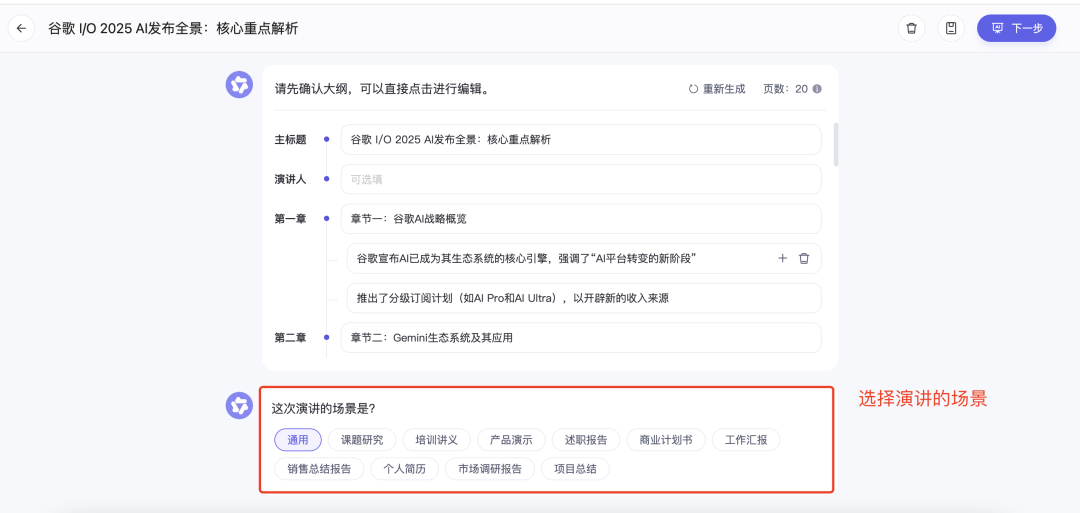Click the 页数: 20 page count
This screenshot has width=1080, height=513.
pyautogui.click(x=785, y=89)
